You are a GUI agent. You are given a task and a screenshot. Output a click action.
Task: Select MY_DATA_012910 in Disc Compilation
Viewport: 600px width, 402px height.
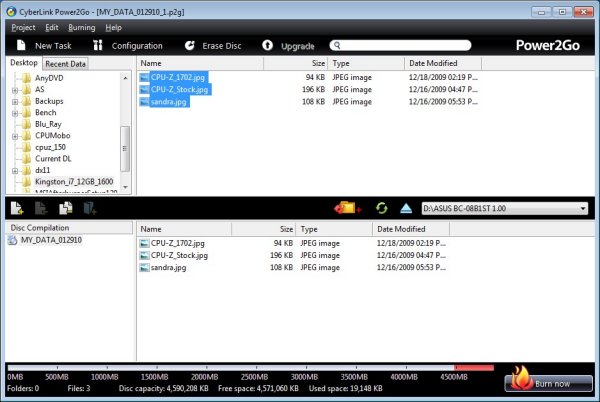pyautogui.click(x=51, y=240)
